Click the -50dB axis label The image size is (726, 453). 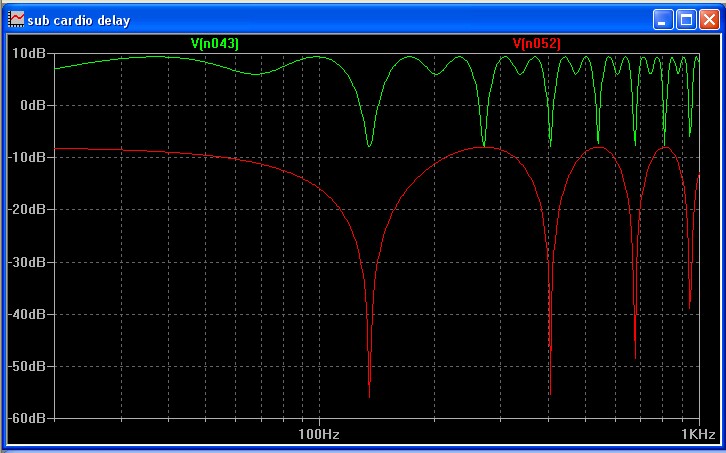(x=27, y=366)
